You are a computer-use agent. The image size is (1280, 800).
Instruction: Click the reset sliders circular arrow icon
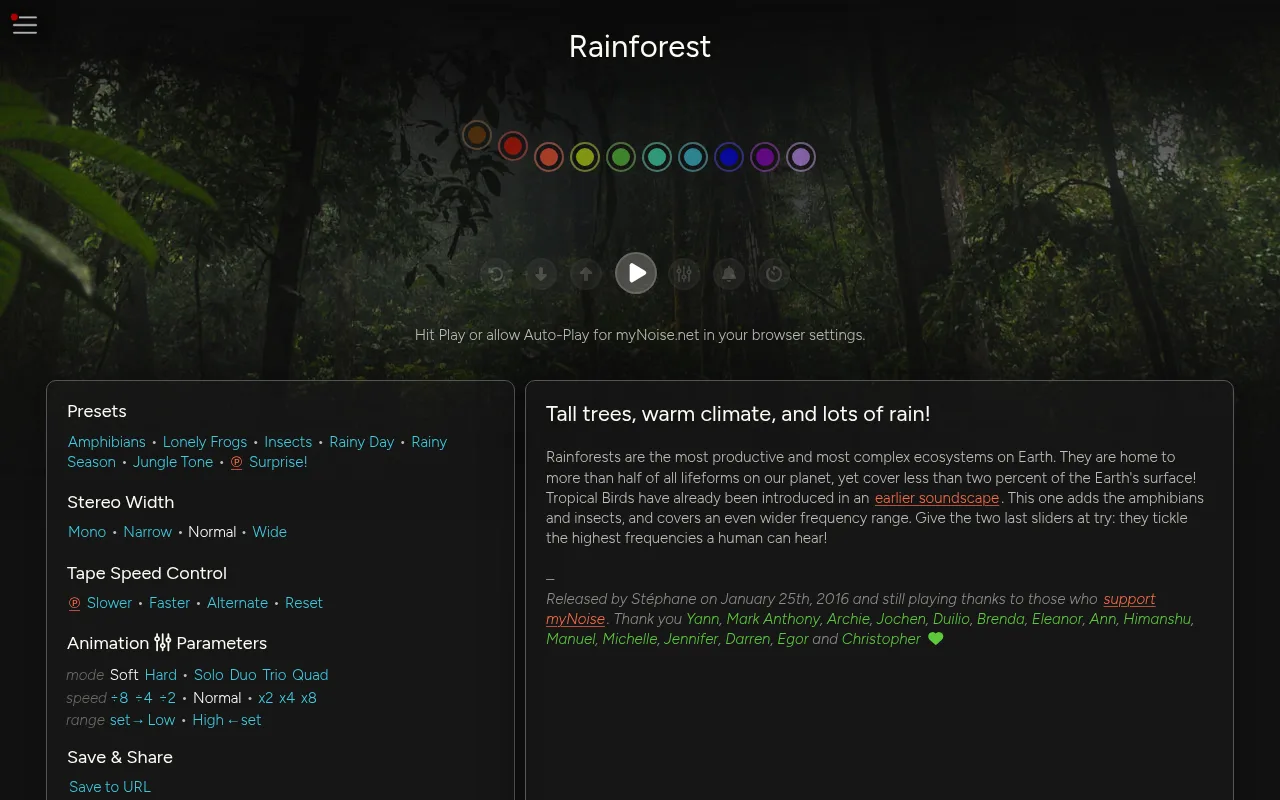[496, 274]
